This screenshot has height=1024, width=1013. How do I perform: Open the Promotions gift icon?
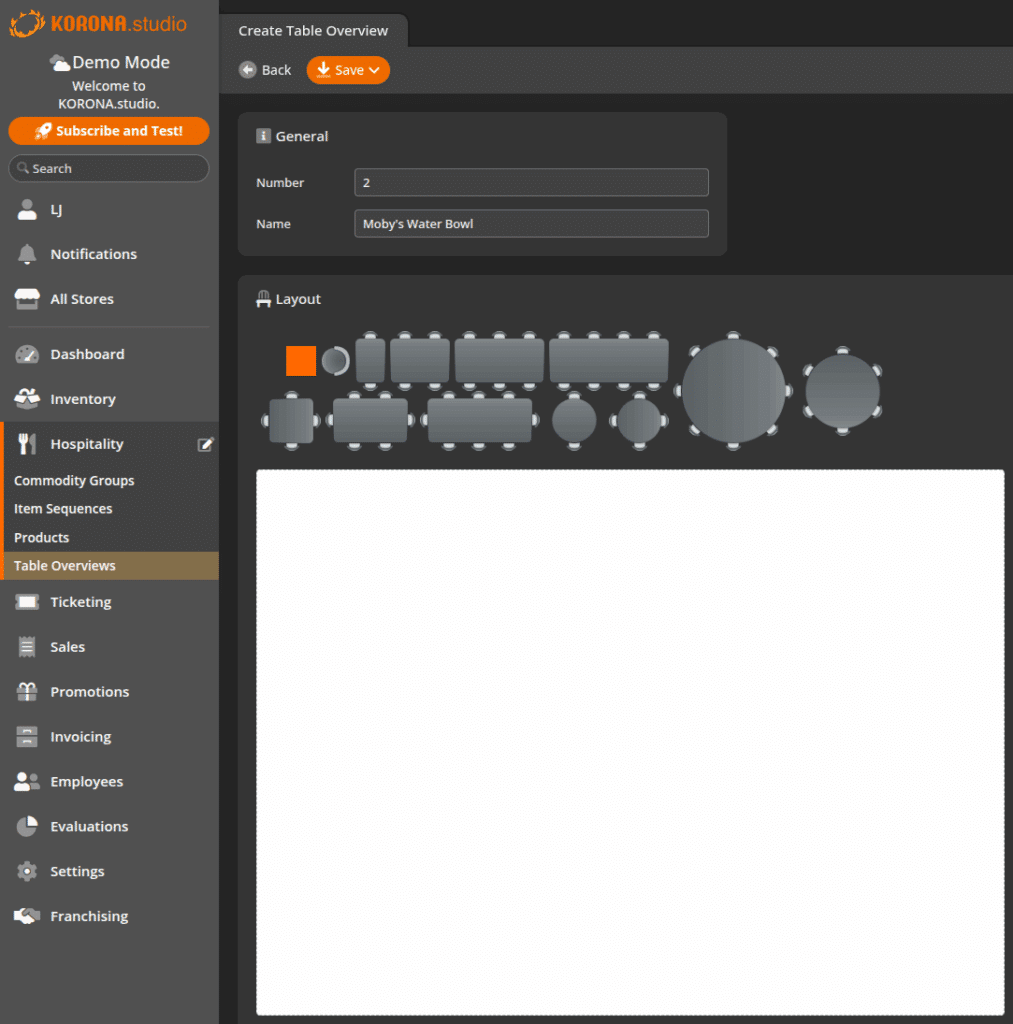click(x=27, y=692)
